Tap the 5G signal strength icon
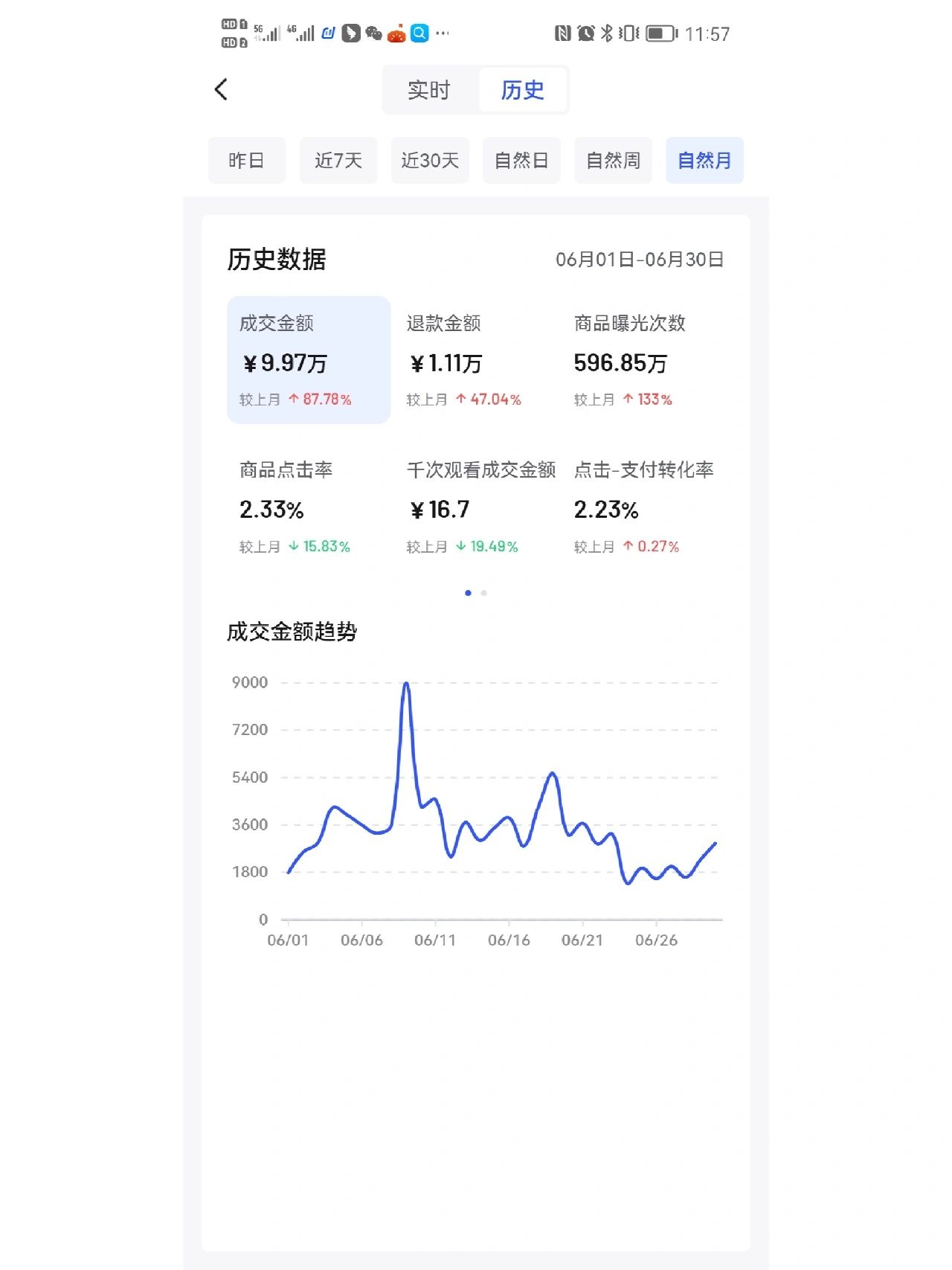This screenshot has height=1270, width=952. [x=267, y=33]
